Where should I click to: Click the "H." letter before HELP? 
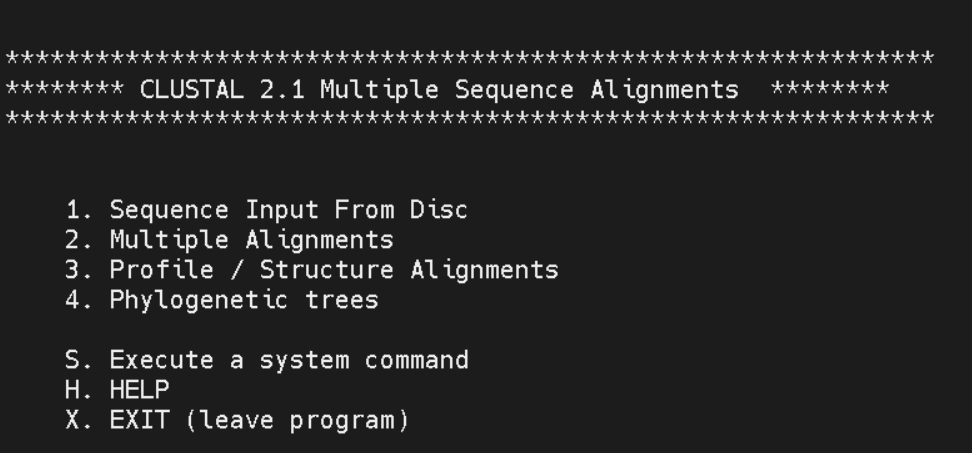tap(79, 390)
